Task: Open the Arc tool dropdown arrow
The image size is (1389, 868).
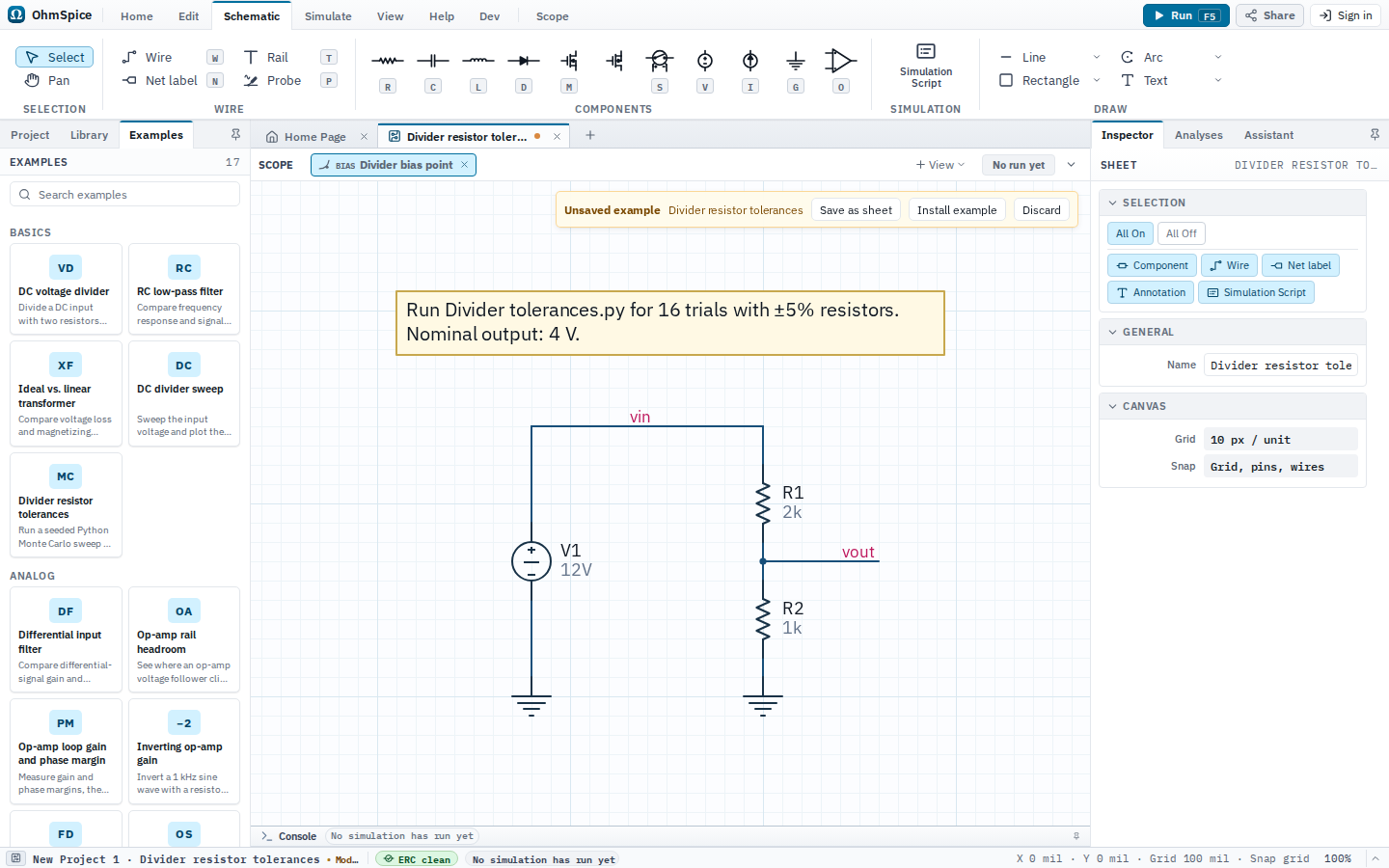Action: [x=1218, y=57]
